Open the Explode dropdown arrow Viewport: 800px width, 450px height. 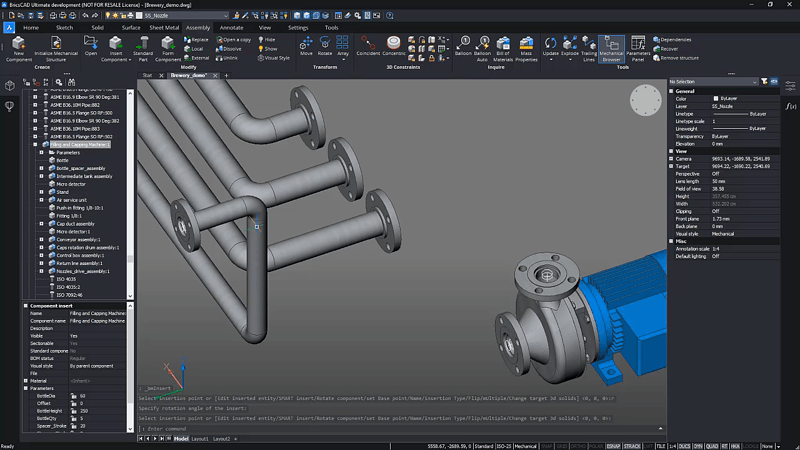pos(570,60)
